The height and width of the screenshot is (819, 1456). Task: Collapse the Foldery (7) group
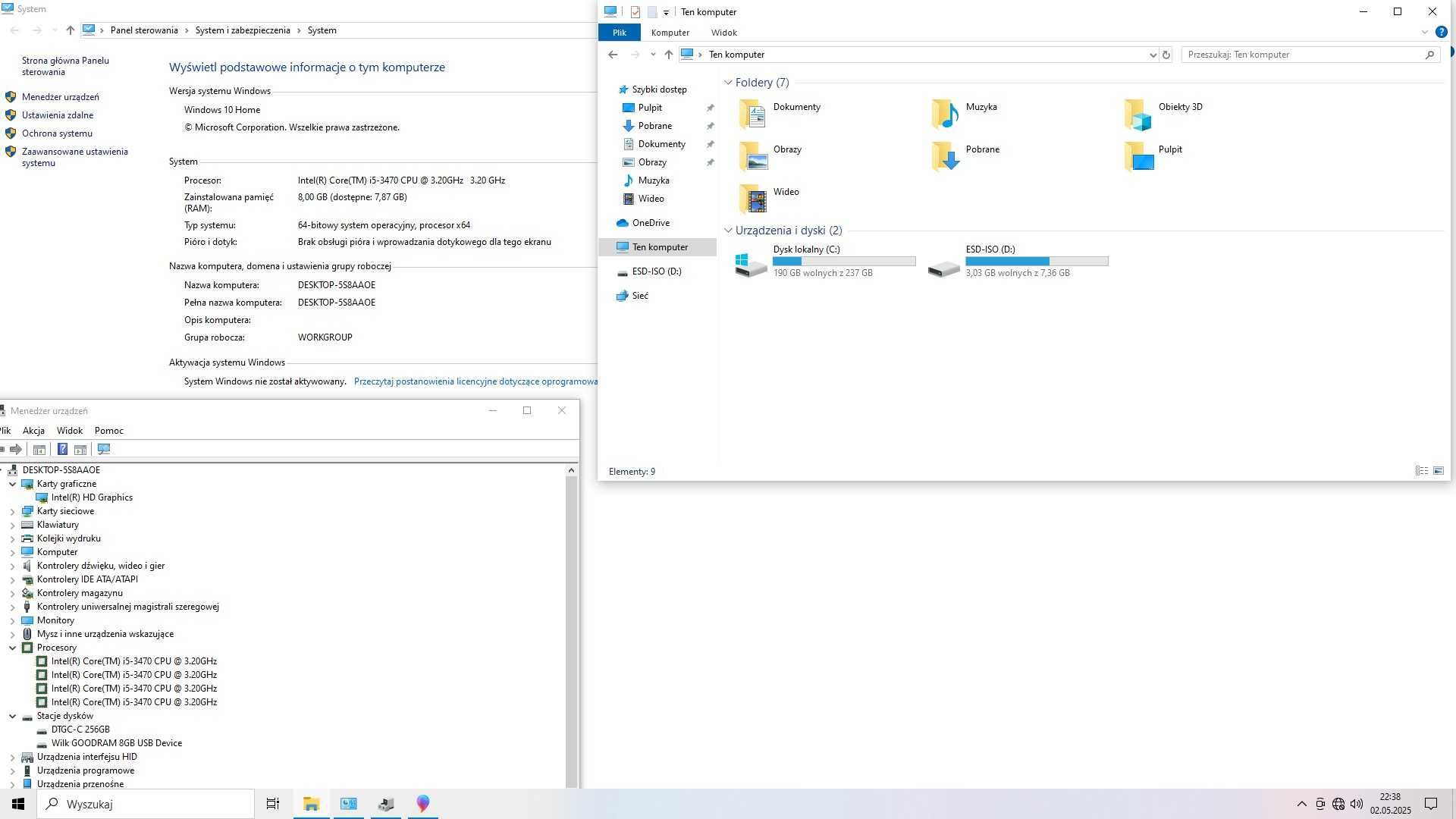pyautogui.click(x=728, y=83)
